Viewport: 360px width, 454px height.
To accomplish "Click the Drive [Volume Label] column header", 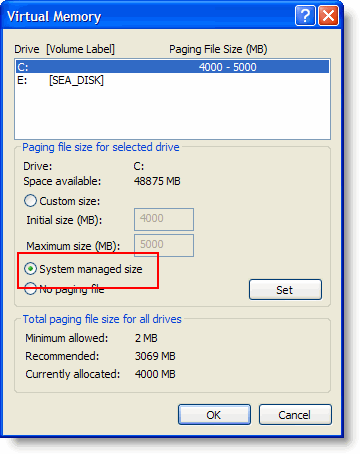I will pos(64,49).
